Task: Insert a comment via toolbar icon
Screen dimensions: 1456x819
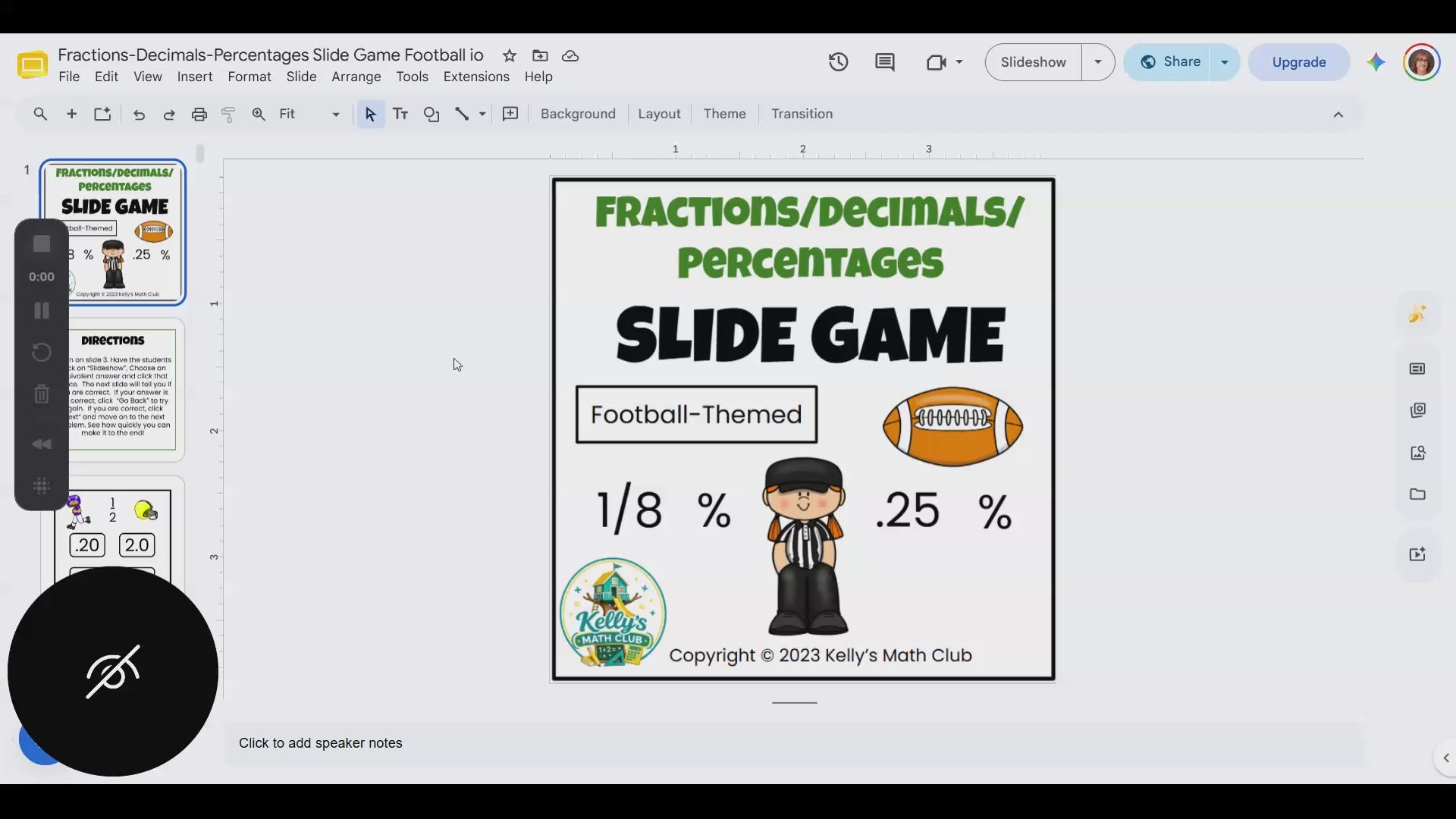Action: [x=510, y=114]
